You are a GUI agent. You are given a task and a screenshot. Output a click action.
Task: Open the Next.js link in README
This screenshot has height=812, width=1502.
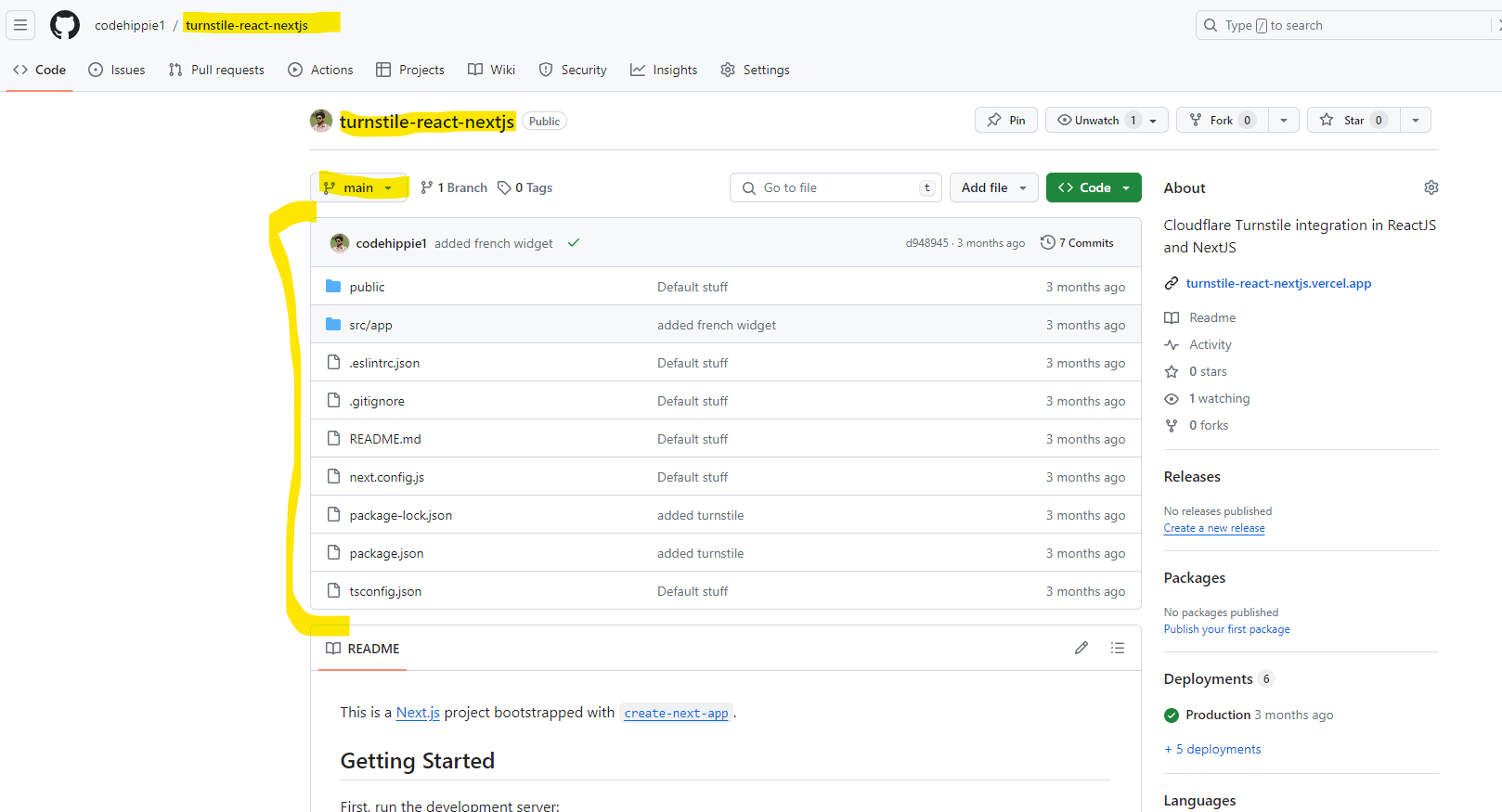point(418,713)
